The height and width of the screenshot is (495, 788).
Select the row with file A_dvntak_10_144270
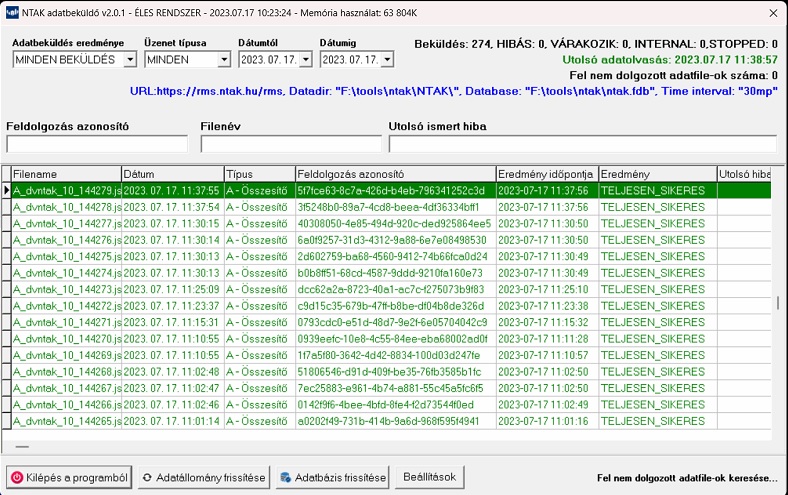(66, 339)
